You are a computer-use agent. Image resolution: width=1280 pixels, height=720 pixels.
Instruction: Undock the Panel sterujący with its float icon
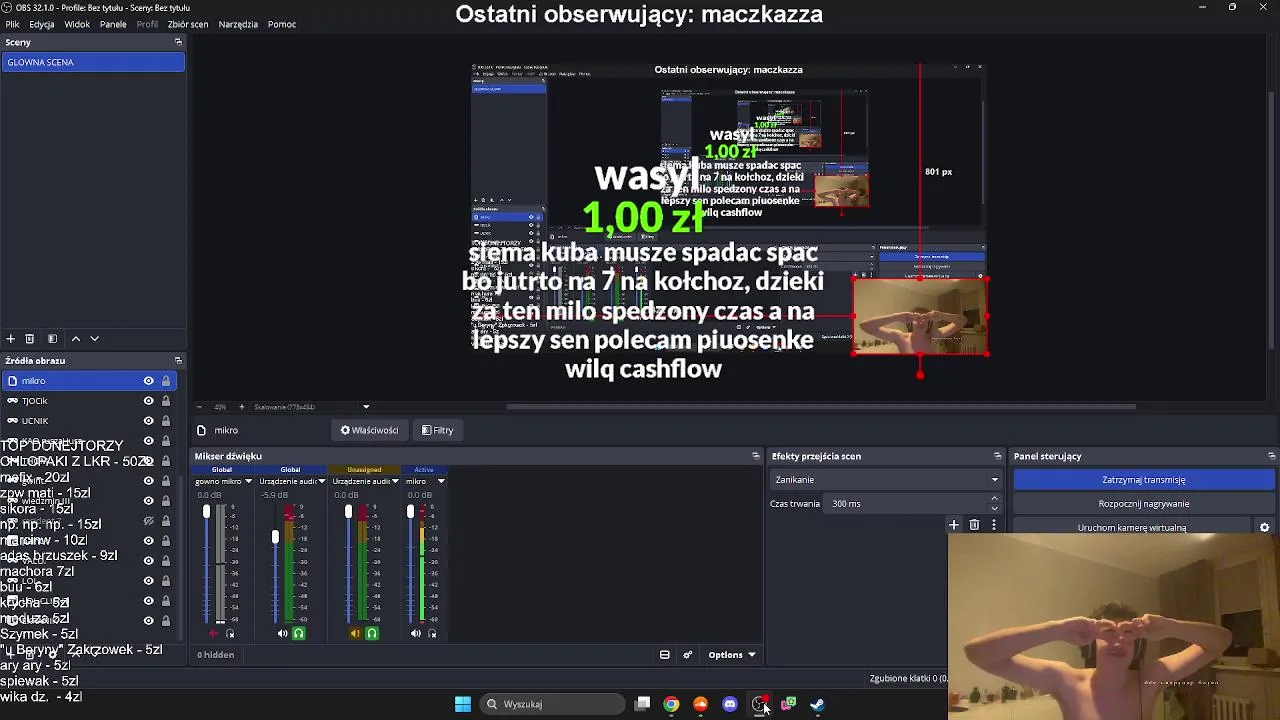pos(1271,456)
